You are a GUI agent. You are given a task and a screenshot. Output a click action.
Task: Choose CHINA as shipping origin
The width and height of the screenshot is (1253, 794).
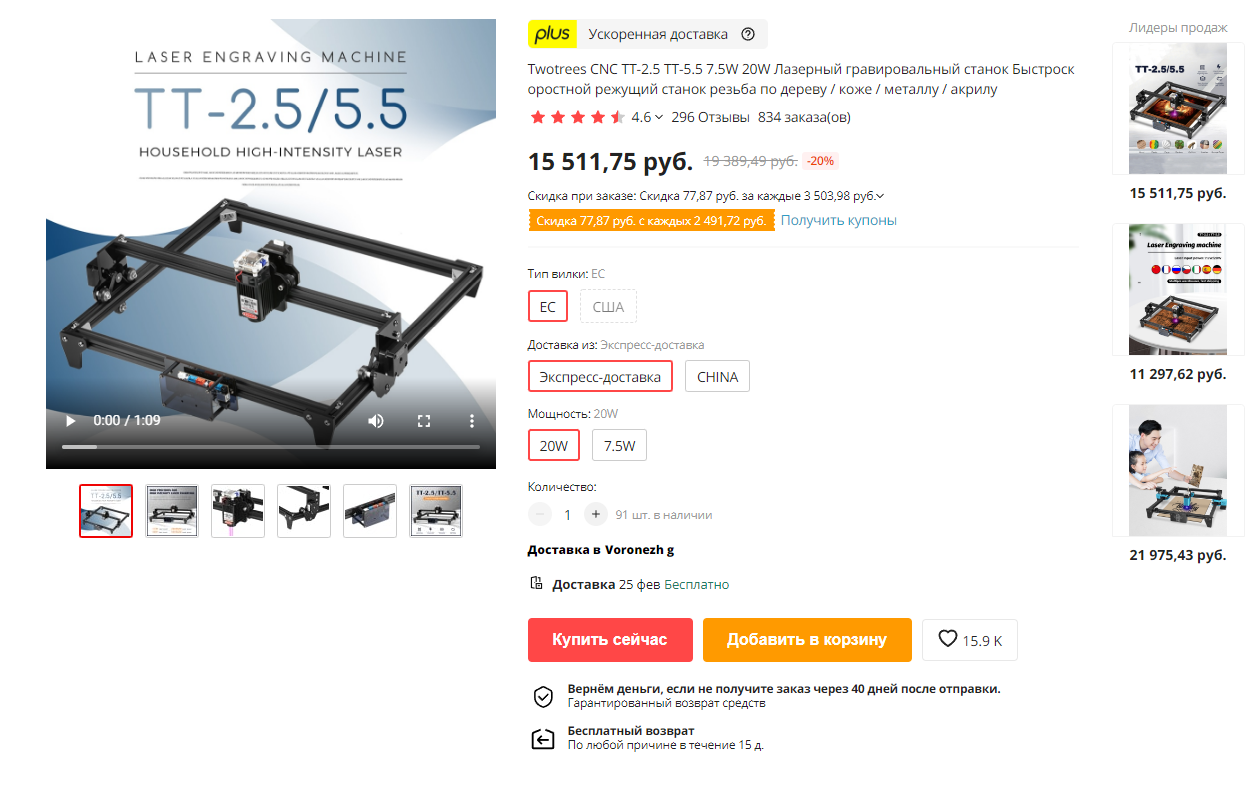tap(717, 377)
